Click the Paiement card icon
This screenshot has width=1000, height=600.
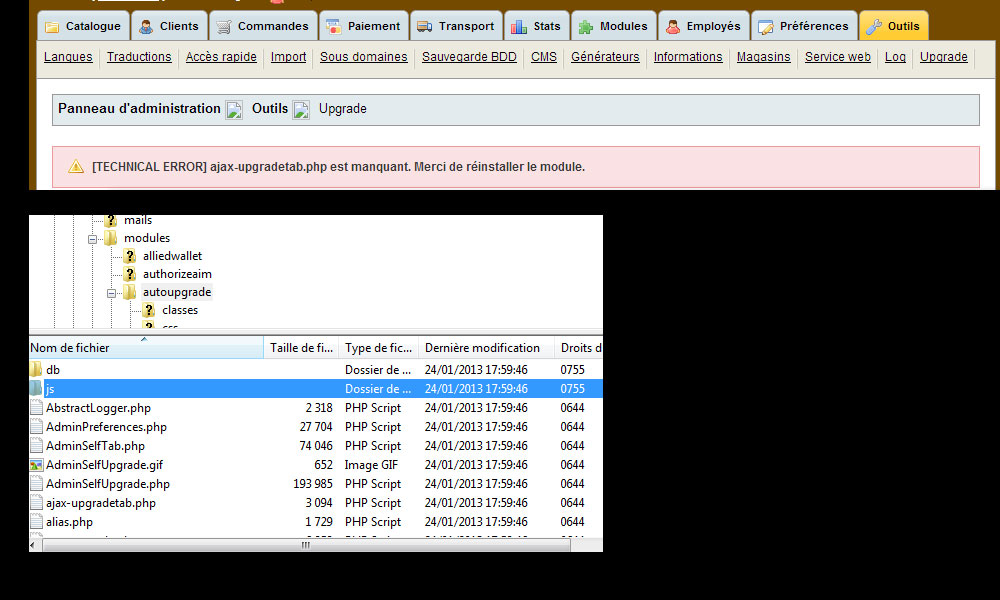[334, 27]
